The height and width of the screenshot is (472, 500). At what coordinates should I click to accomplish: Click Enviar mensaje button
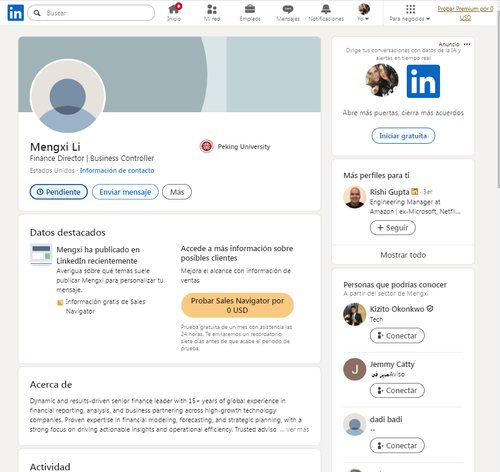[x=125, y=192]
